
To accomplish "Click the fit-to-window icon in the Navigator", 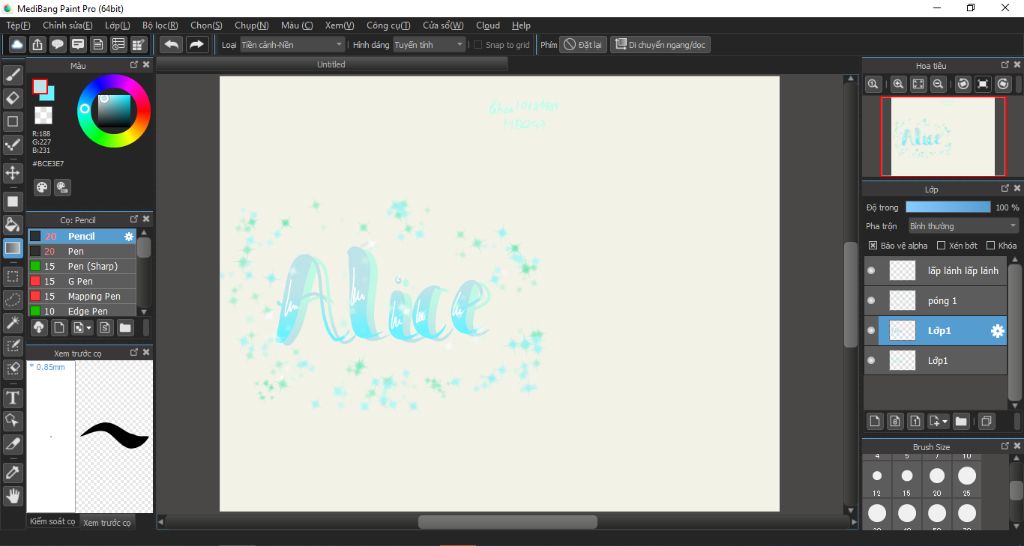I will (x=918, y=84).
